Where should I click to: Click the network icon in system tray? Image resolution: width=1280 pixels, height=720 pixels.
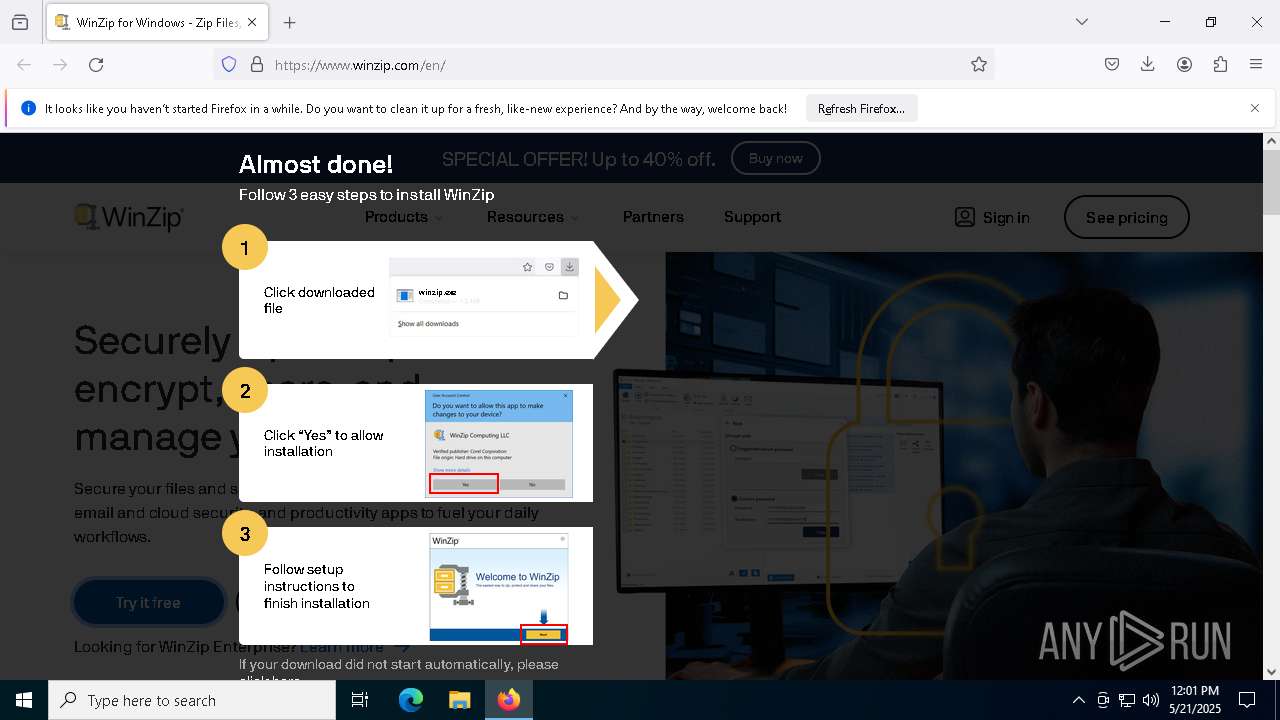(1127, 700)
